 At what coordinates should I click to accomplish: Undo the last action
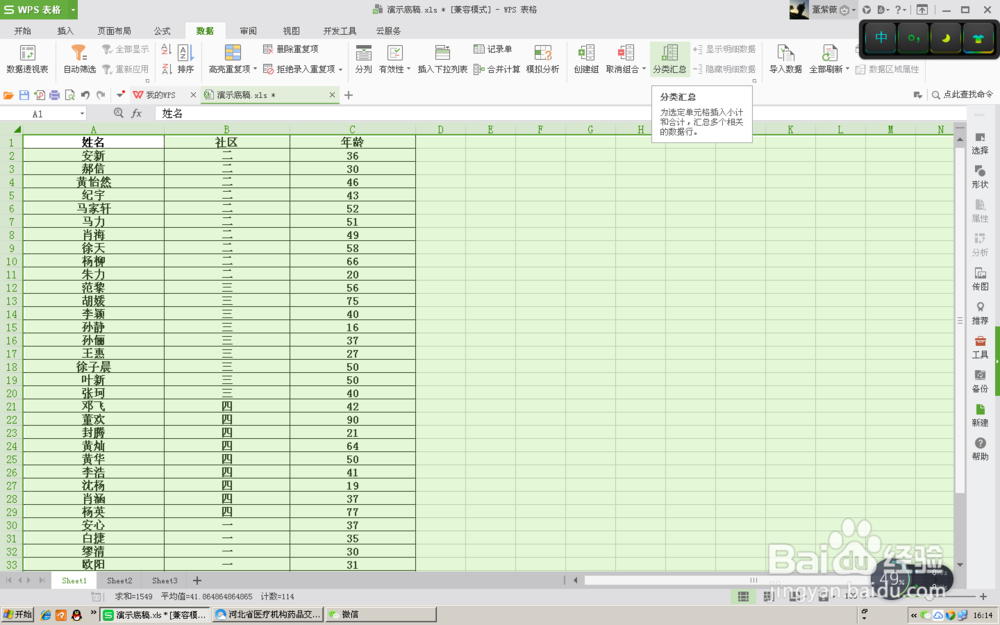(x=85, y=95)
